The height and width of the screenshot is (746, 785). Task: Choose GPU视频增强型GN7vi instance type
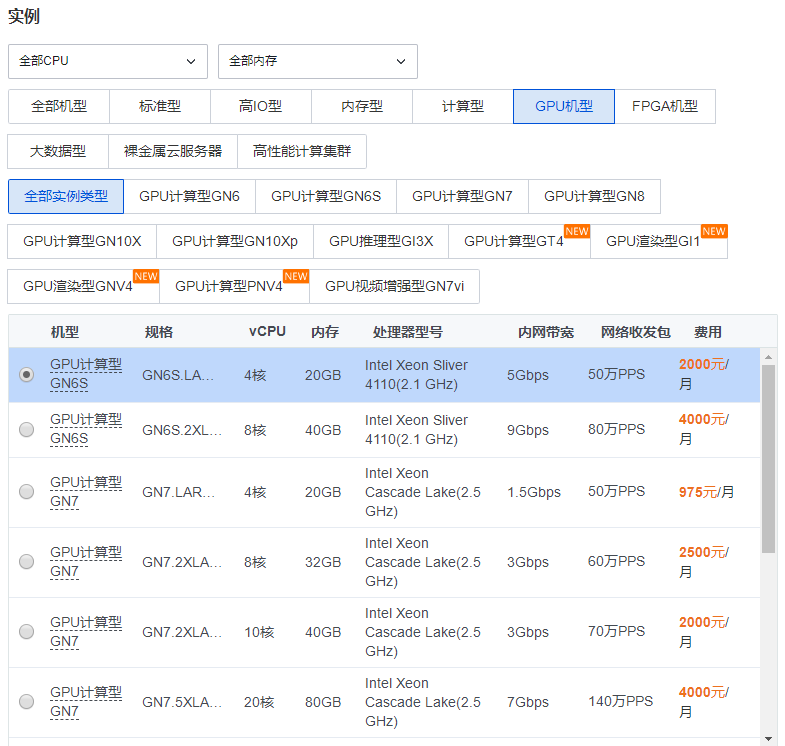tap(394, 286)
